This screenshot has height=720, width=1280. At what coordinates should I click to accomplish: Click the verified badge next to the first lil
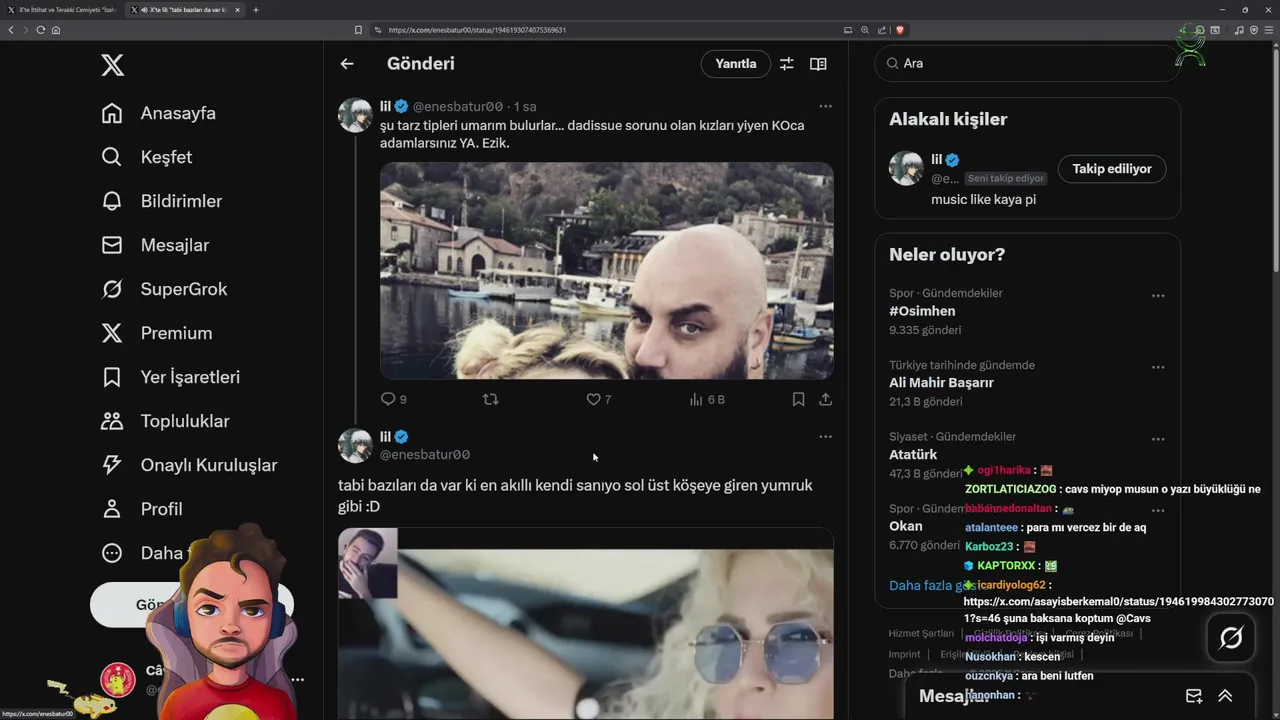click(x=401, y=106)
